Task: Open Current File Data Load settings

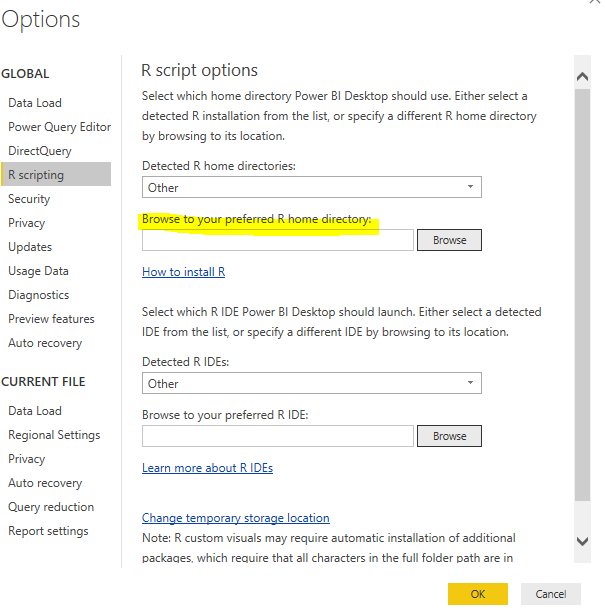Action: [35, 411]
